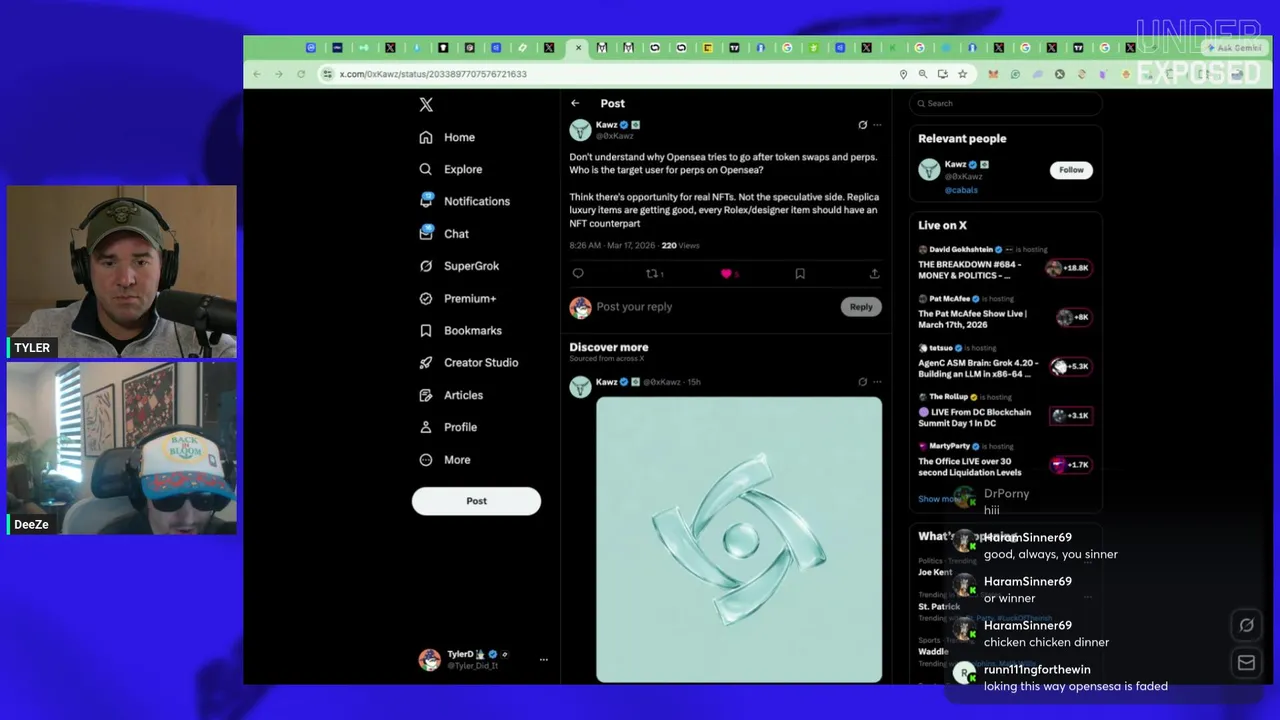
Task: Go back using the Post back arrow
Action: point(575,103)
